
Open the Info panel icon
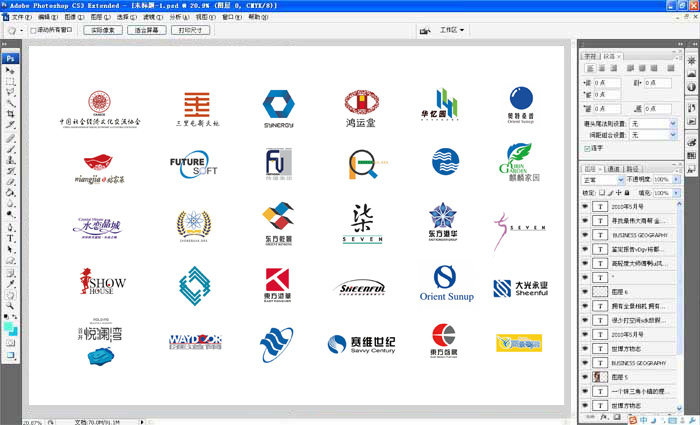692,86
